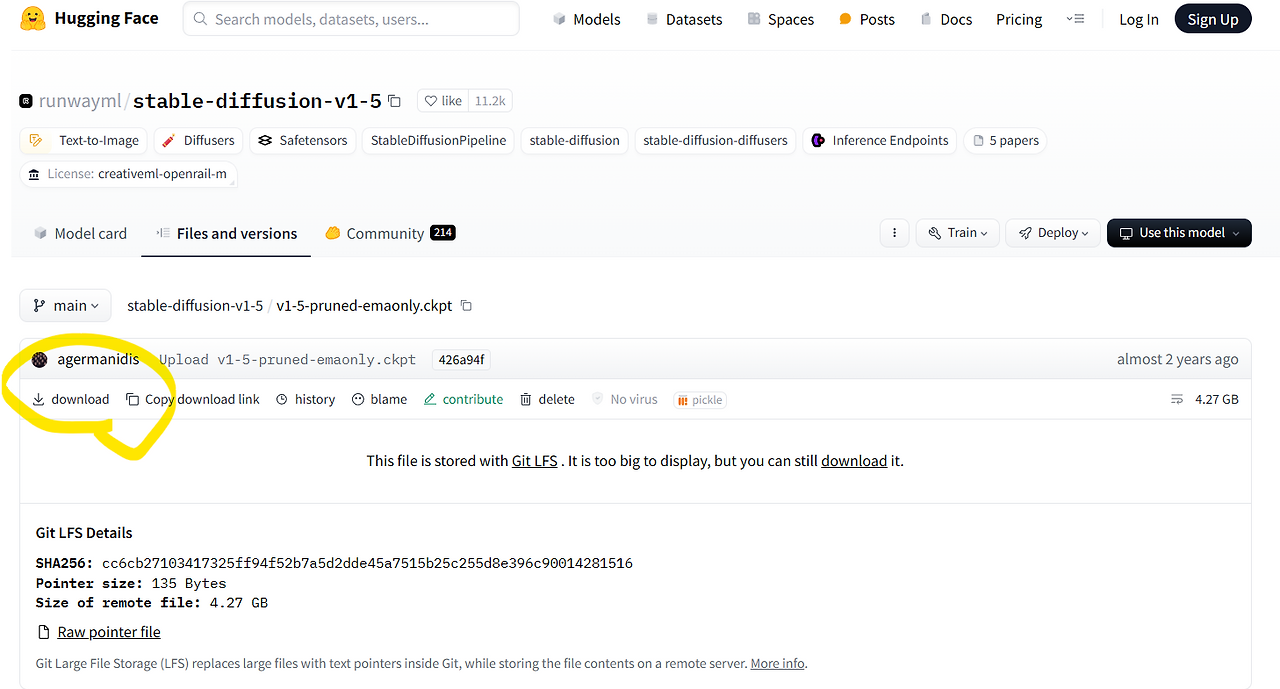Image resolution: width=1280 pixels, height=689 pixels.
Task: Click the like heart icon
Action: tap(429, 100)
